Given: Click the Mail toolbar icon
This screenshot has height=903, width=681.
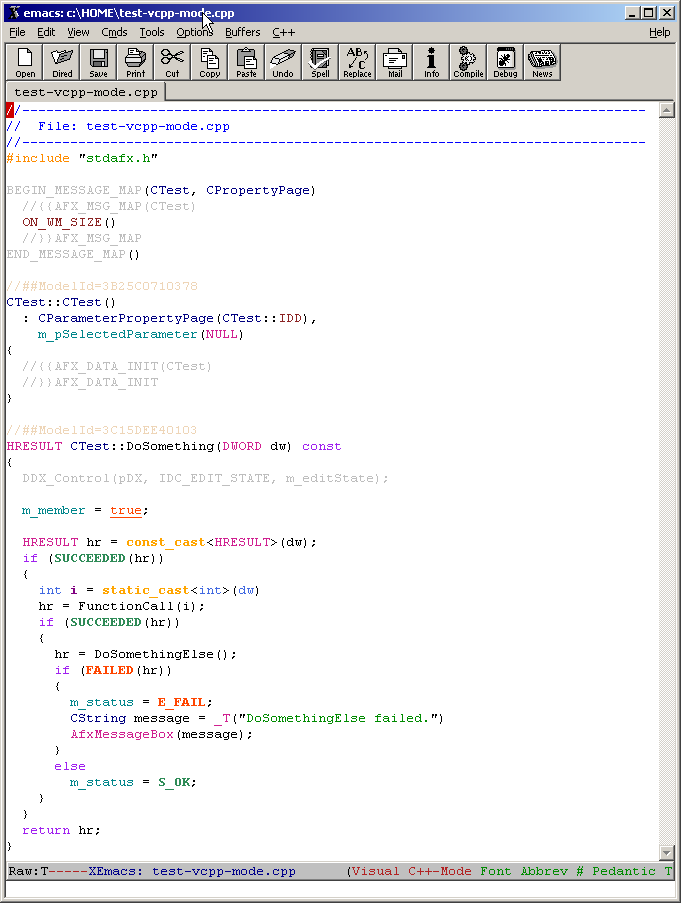Looking at the screenshot, I should point(394,62).
